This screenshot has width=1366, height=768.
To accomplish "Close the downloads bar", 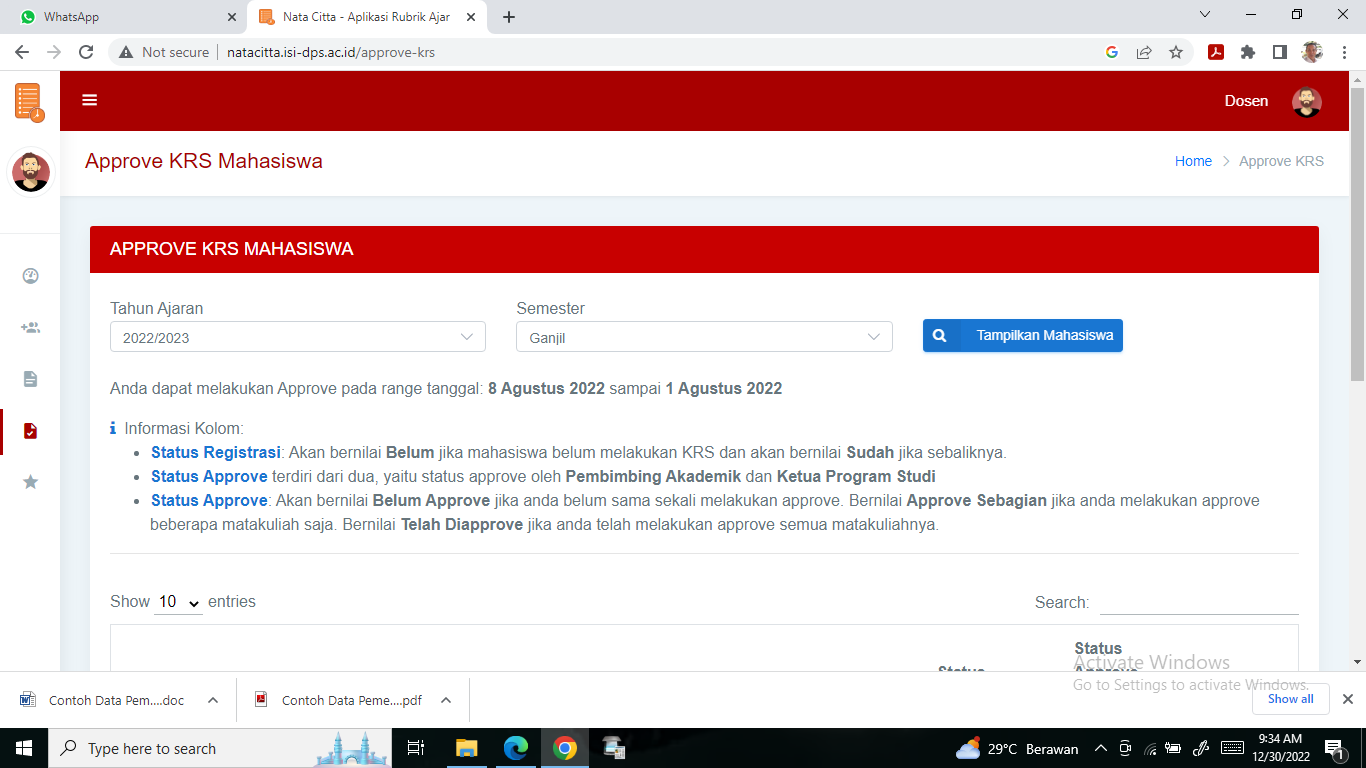I will 1347,699.
